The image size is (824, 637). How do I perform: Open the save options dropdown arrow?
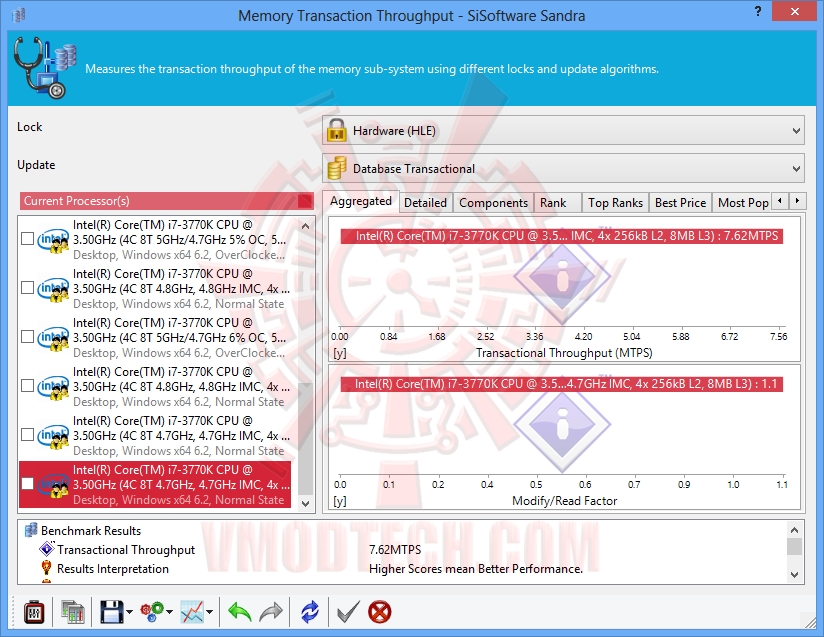click(x=129, y=612)
